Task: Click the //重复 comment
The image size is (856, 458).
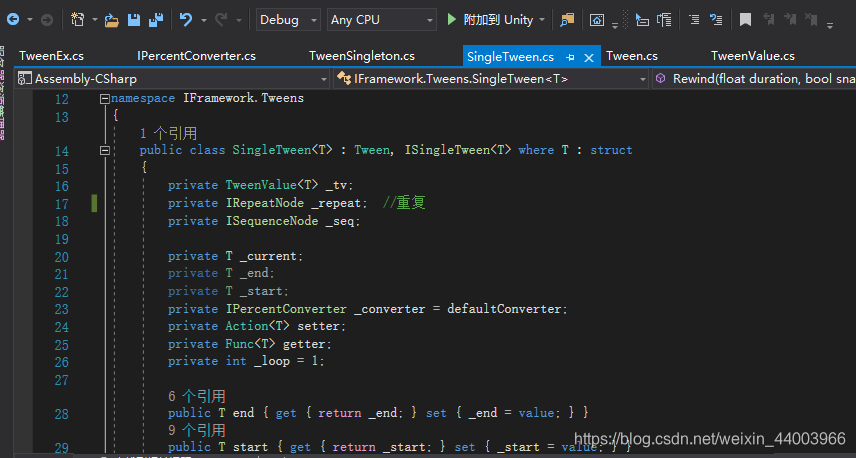Action: click(x=404, y=203)
